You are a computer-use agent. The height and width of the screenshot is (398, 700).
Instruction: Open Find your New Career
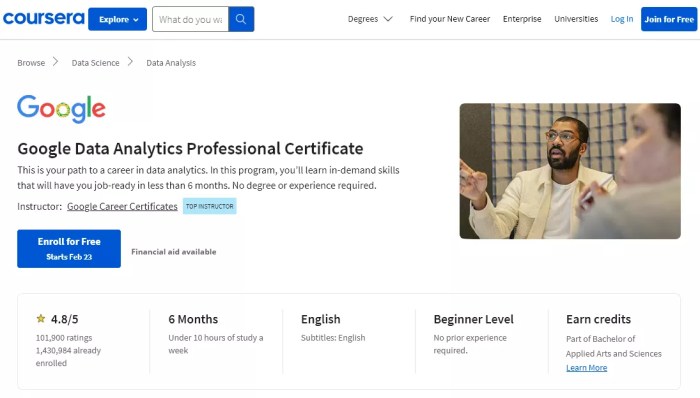click(450, 19)
